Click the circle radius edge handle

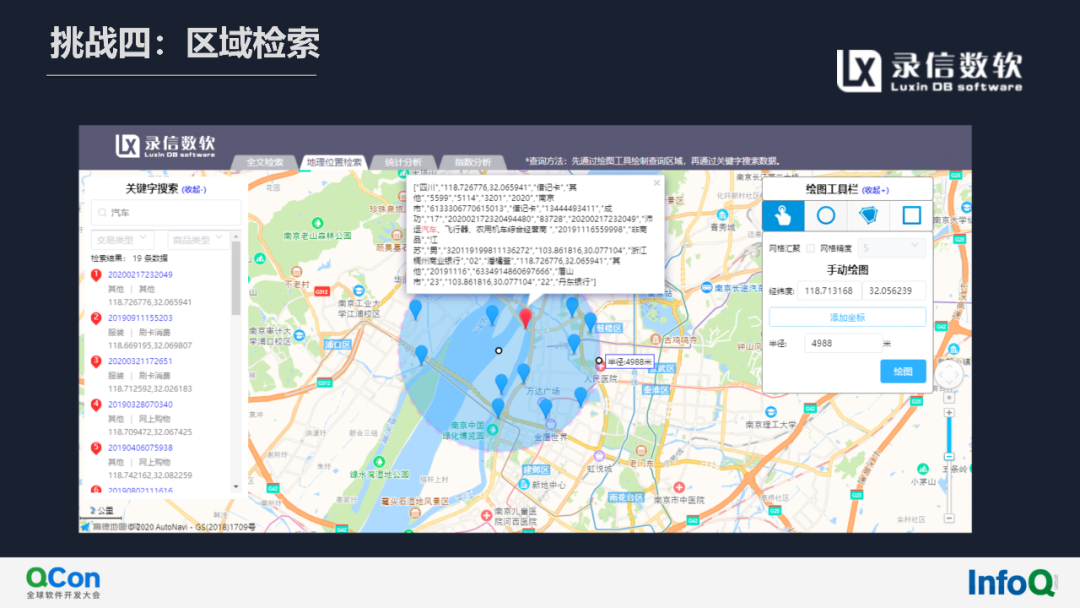pyautogui.click(x=599, y=360)
